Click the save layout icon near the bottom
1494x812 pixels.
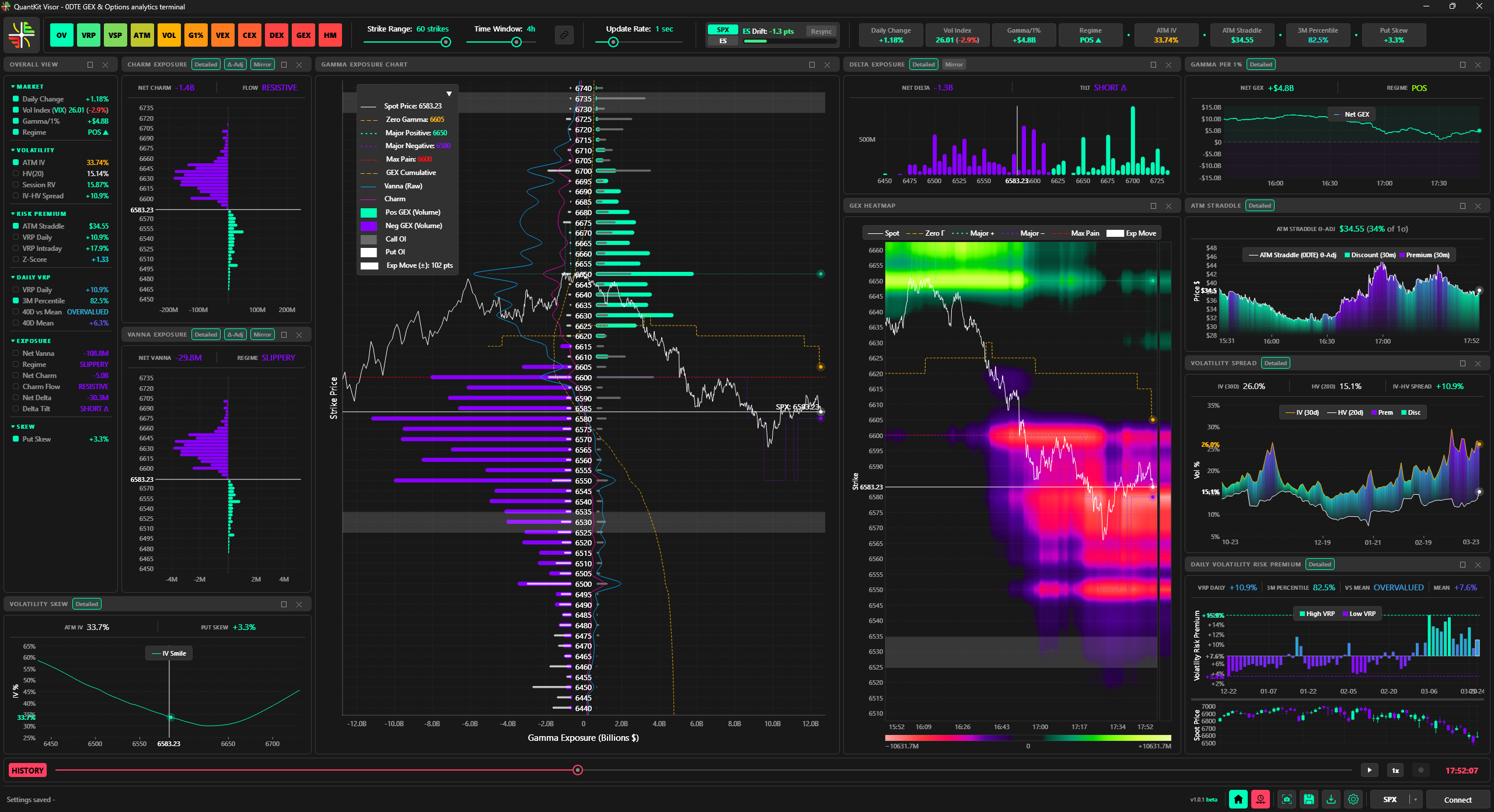click(x=1308, y=799)
